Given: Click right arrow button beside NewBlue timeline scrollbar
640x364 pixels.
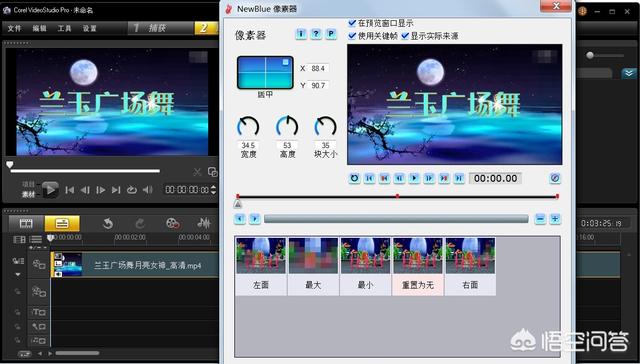Looking at the screenshot, I should tap(255, 219).
